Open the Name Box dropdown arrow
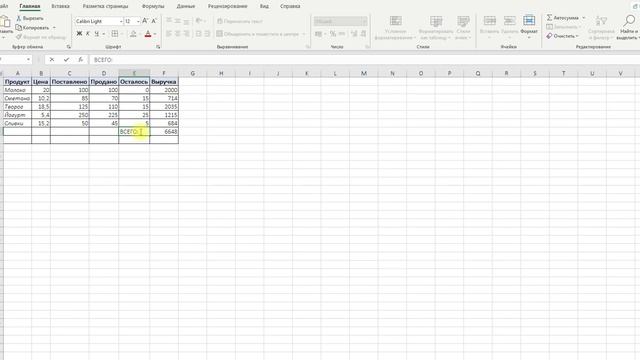Image resolution: width=640 pixels, height=360 pixels. tap(28, 60)
